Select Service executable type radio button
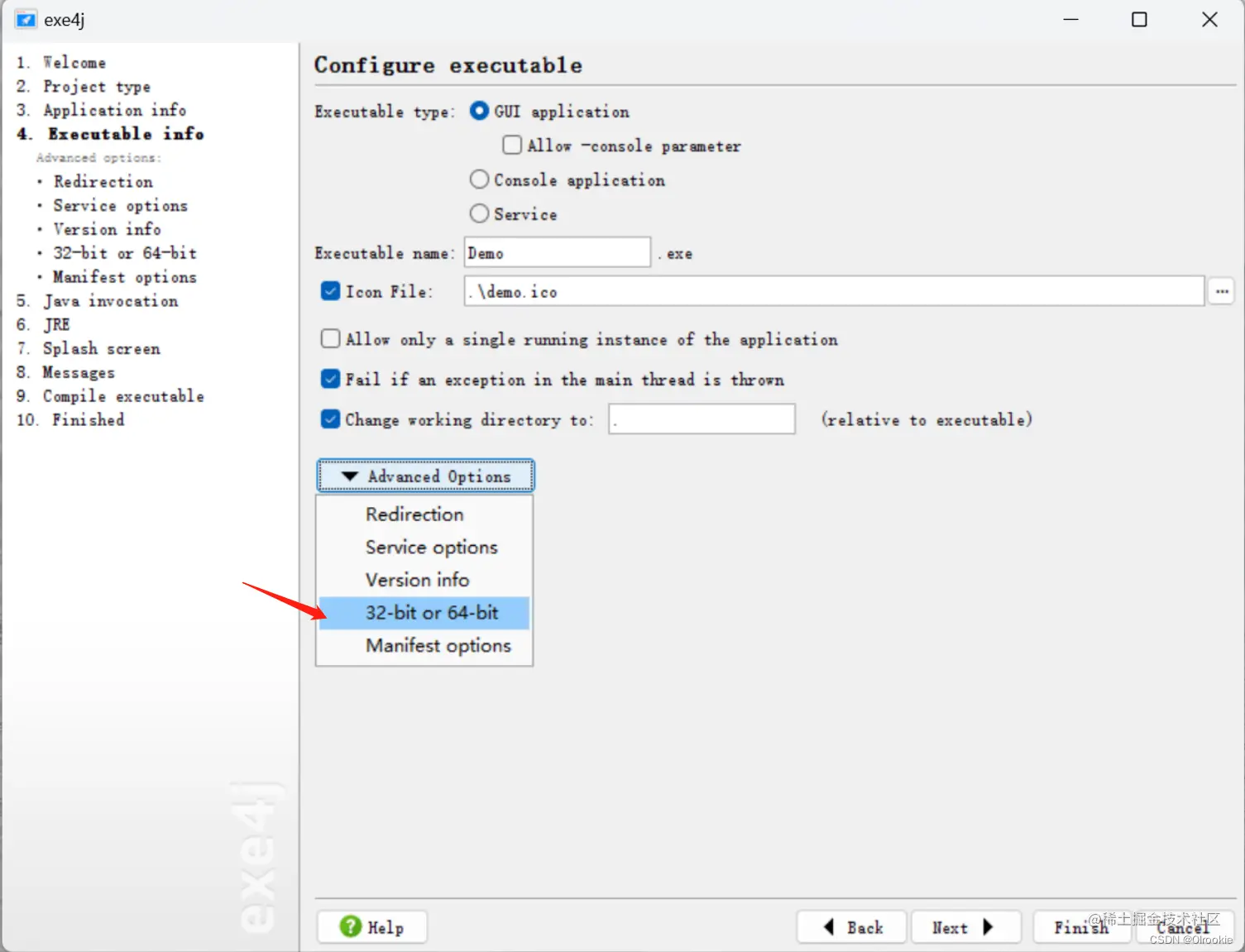Image resolution: width=1245 pixels, height=952 pixels. pyautogui.click(x=479, y=213)
